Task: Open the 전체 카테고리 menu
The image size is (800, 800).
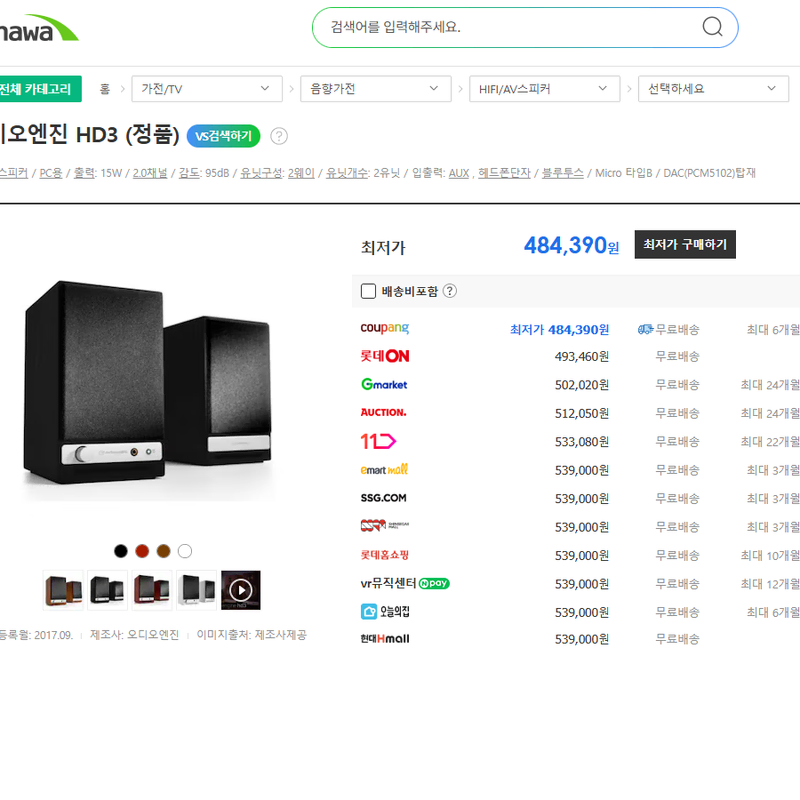Action: 40,89
